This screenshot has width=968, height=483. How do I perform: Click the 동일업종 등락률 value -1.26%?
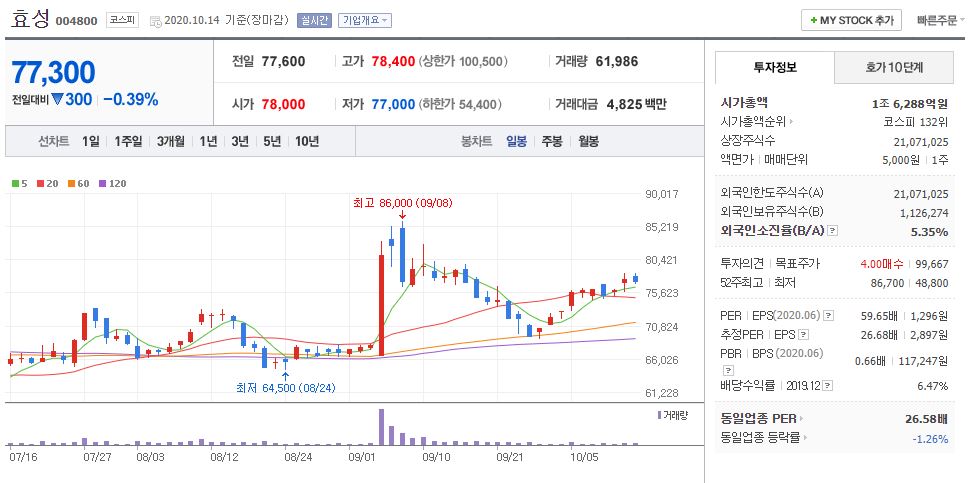coord(930,439)
